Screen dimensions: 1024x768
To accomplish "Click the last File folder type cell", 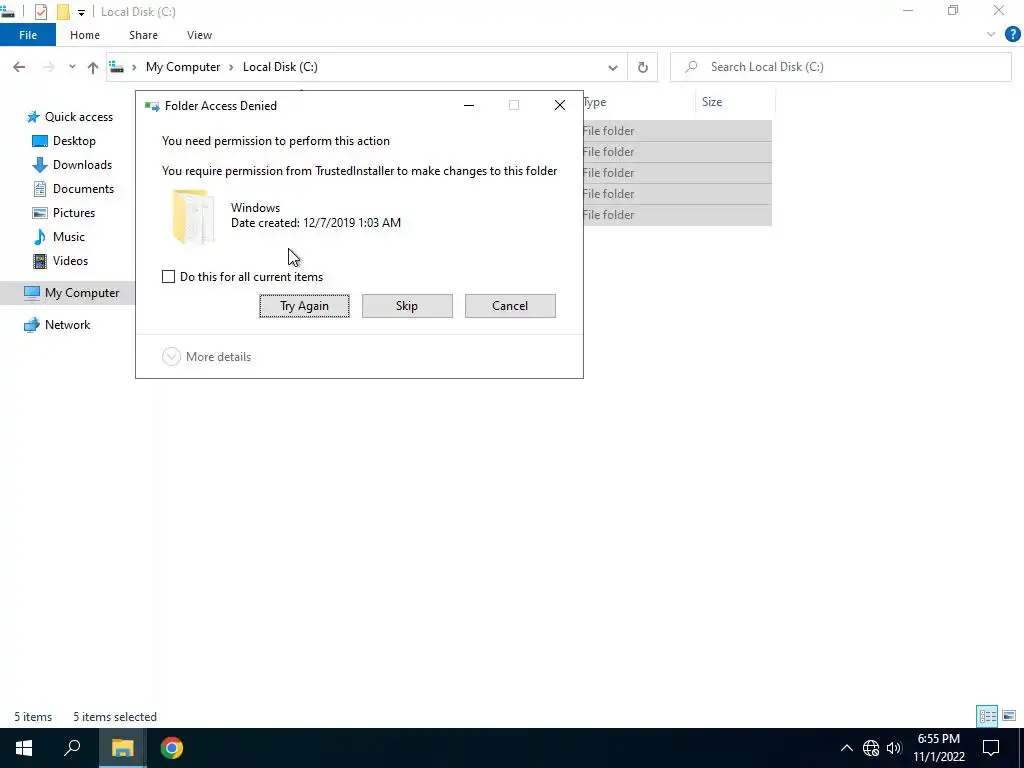I will (x=609, y=215).
